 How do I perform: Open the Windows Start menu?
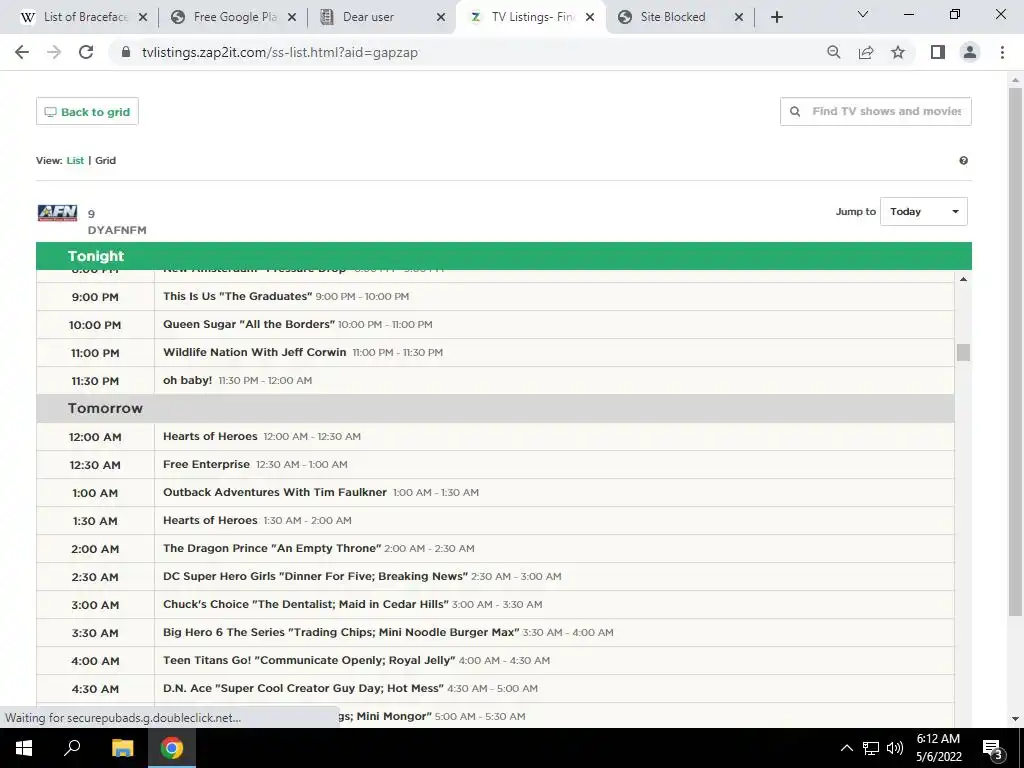(24, 748)
